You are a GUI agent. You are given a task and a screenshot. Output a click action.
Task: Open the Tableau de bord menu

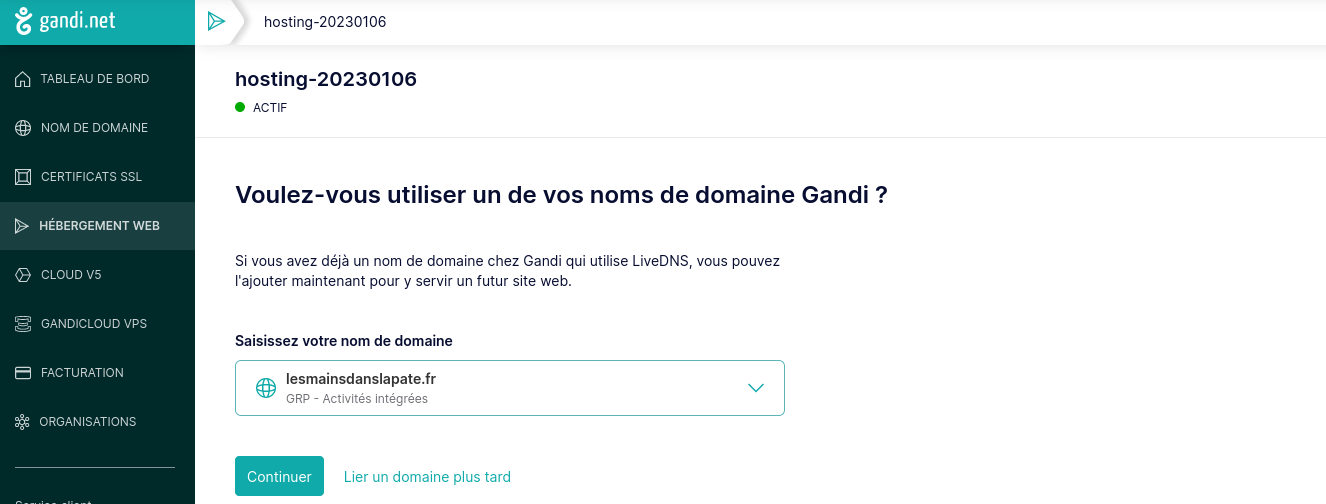[95, 79]
